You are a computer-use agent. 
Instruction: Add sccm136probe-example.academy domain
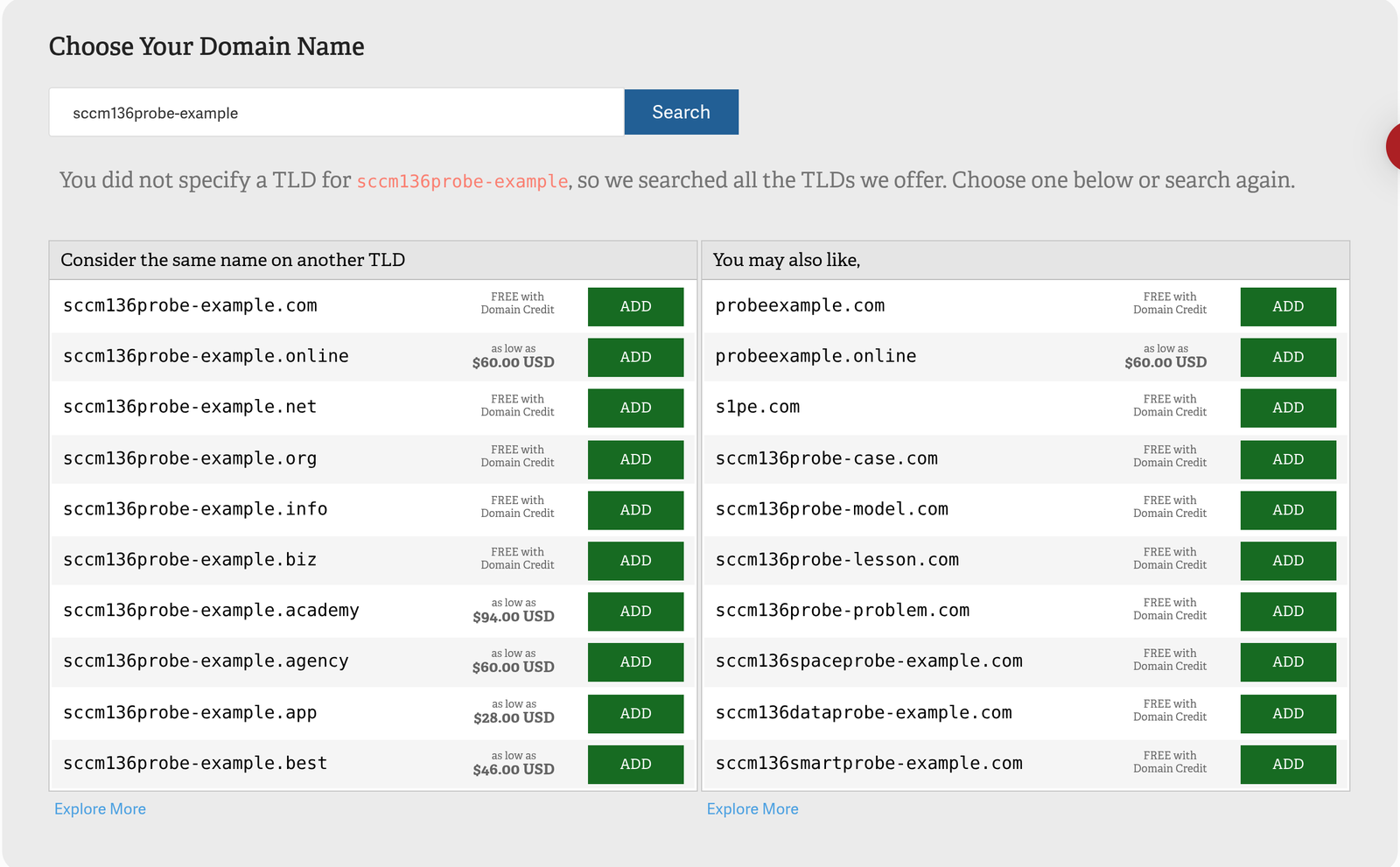[635, 612]
